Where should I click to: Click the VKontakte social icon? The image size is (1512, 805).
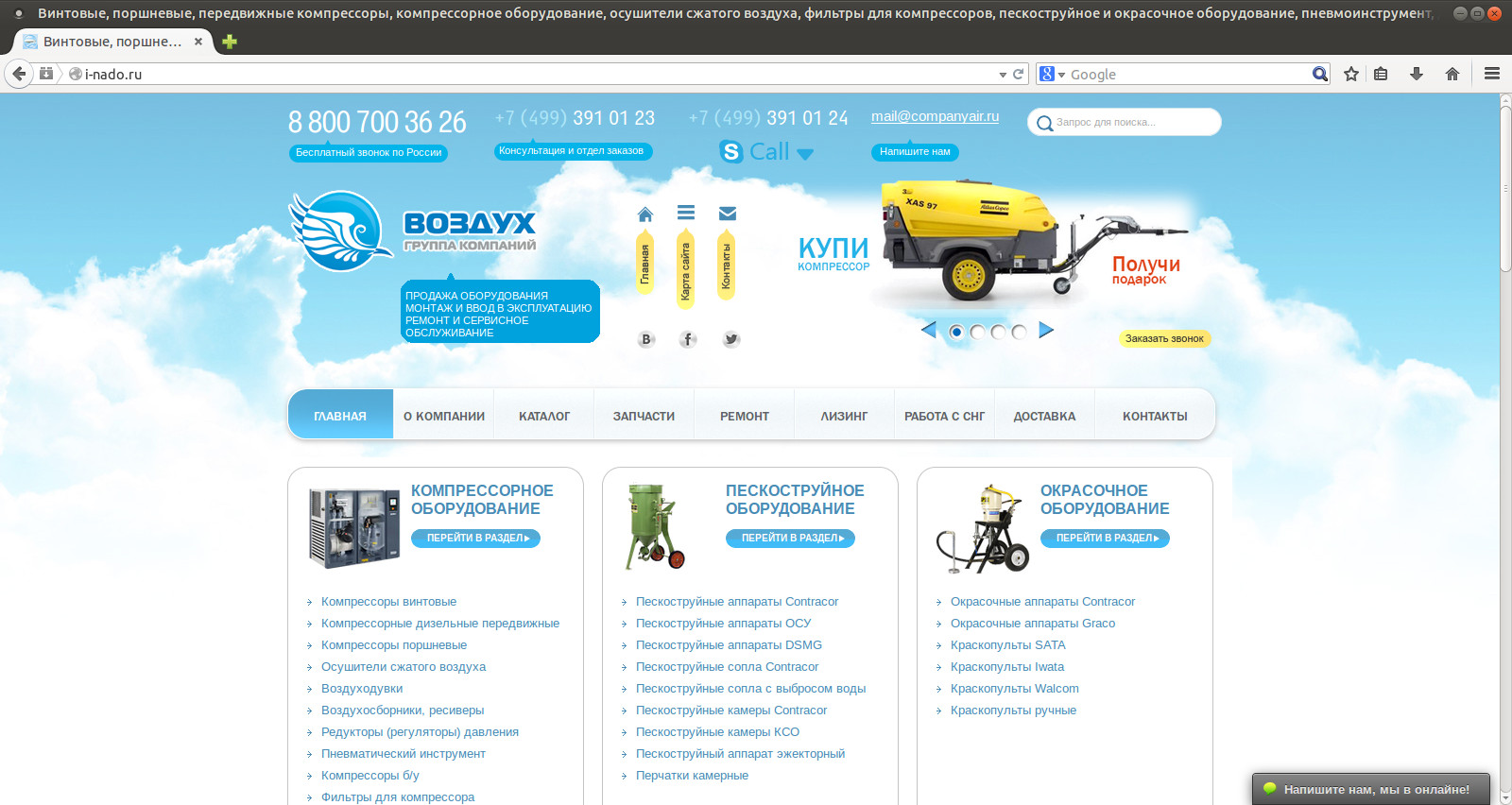point(646,339)
